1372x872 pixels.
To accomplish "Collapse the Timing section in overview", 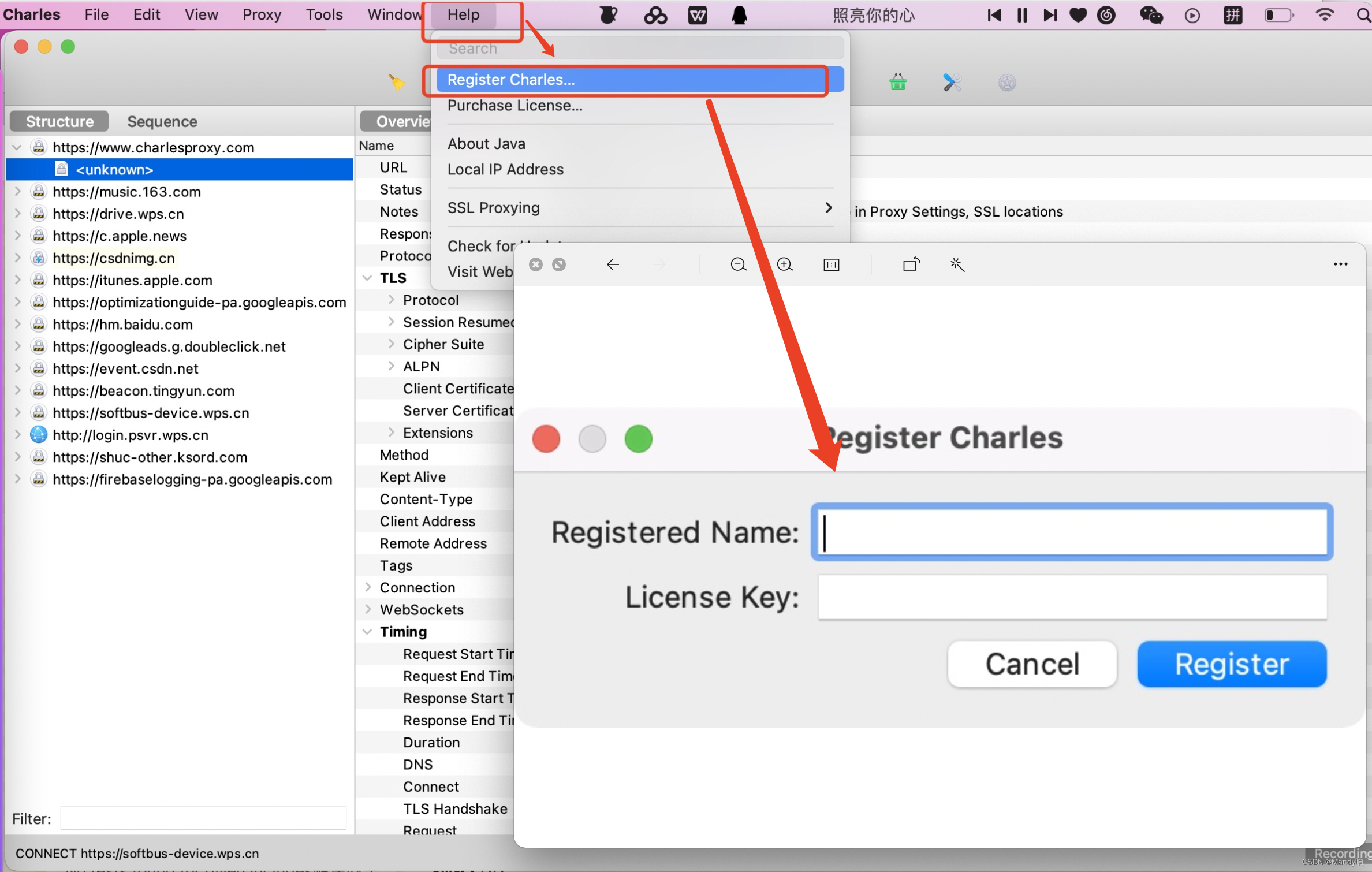I will 367,631.
